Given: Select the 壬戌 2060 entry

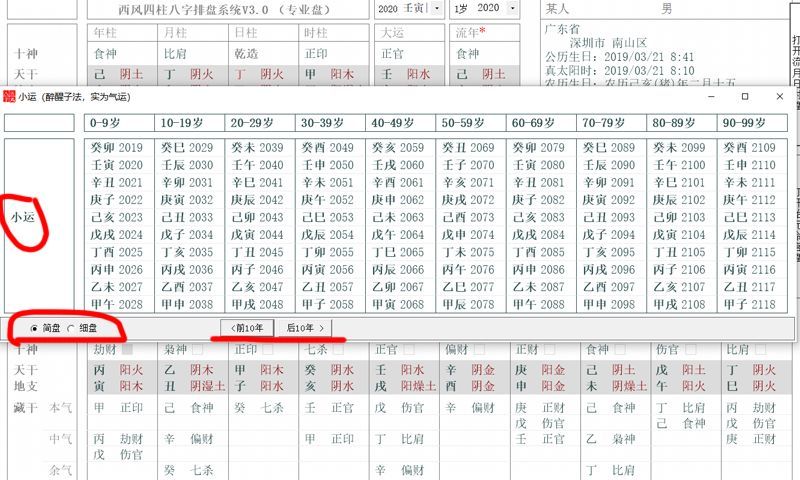Looking at the screenshot, I should [398, 165].
